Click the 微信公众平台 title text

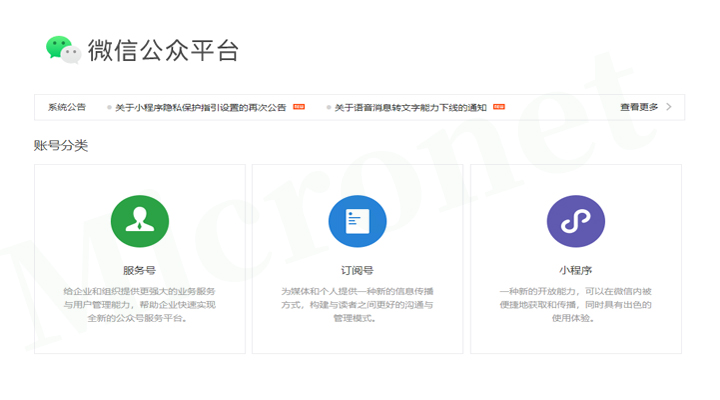pos(163,50)
